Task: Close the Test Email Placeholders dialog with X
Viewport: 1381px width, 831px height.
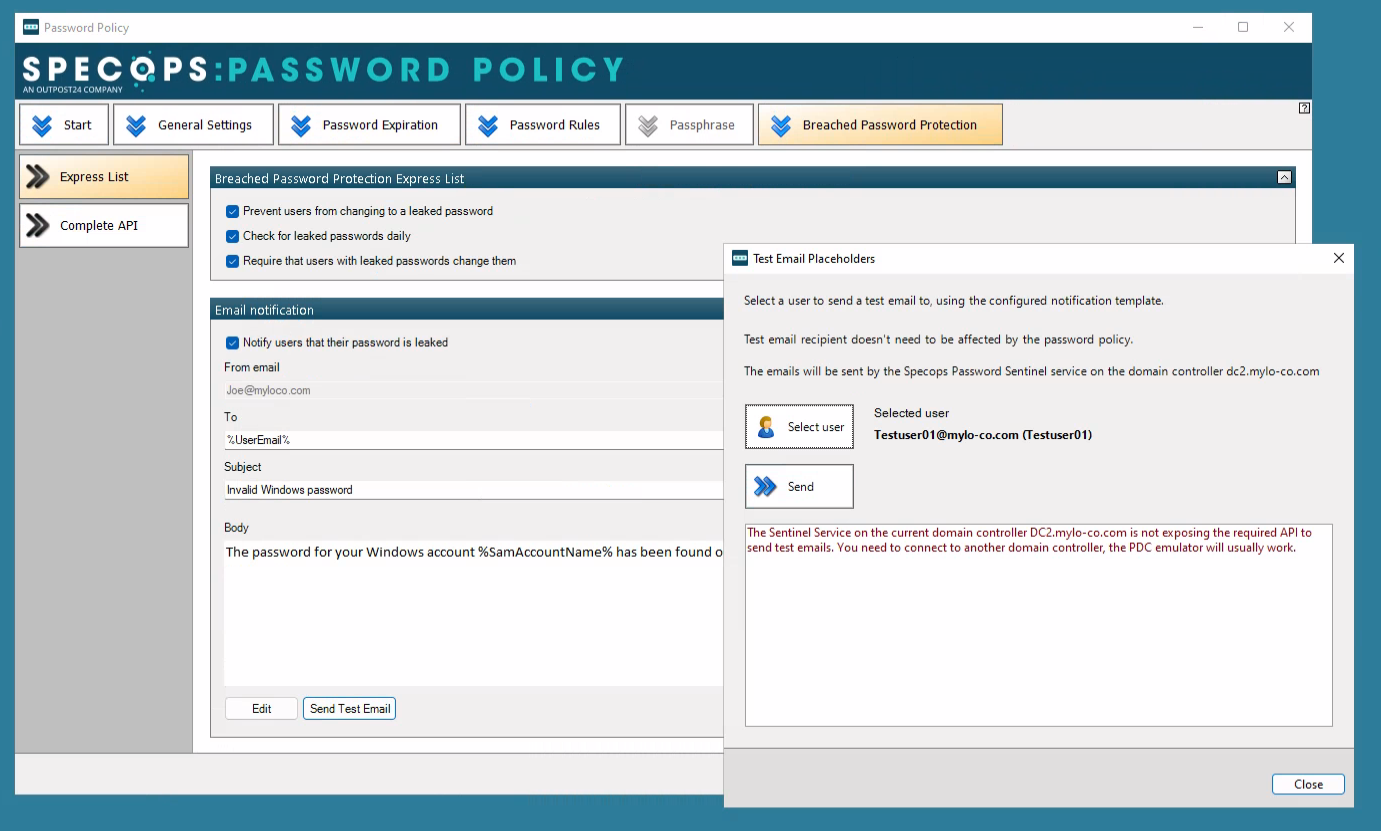Action: 1339,258
